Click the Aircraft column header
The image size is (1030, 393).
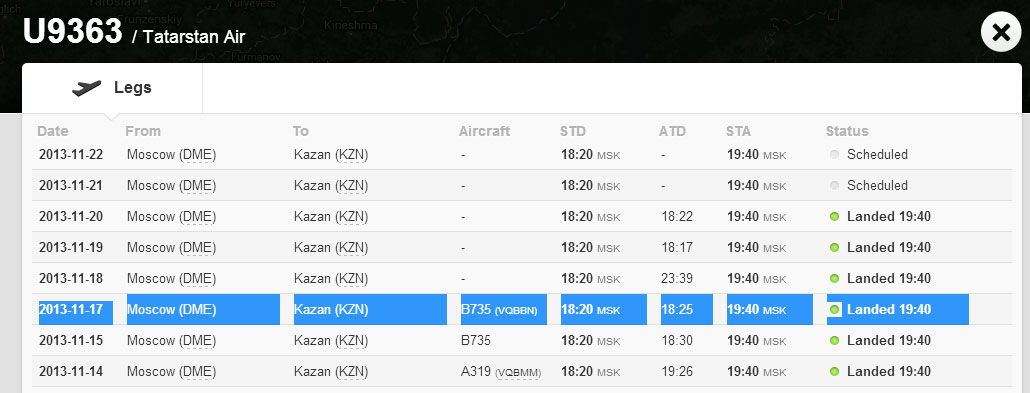pyautogui.click(x=484, y=131)
